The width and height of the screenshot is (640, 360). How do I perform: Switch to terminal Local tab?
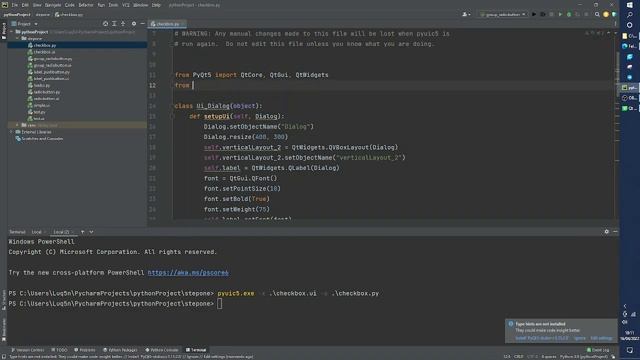click(x=37, y=232)
